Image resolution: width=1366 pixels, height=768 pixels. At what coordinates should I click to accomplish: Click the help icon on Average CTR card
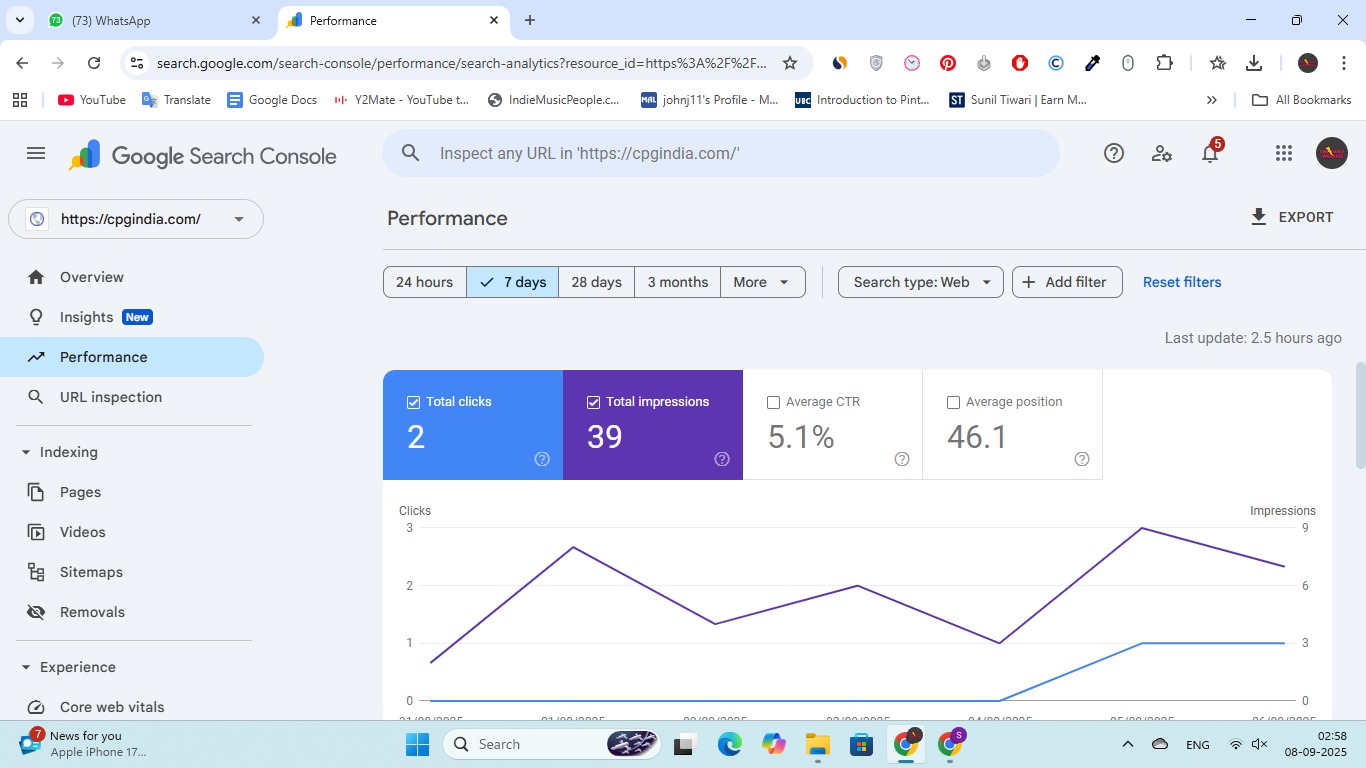tap(902, 459)
